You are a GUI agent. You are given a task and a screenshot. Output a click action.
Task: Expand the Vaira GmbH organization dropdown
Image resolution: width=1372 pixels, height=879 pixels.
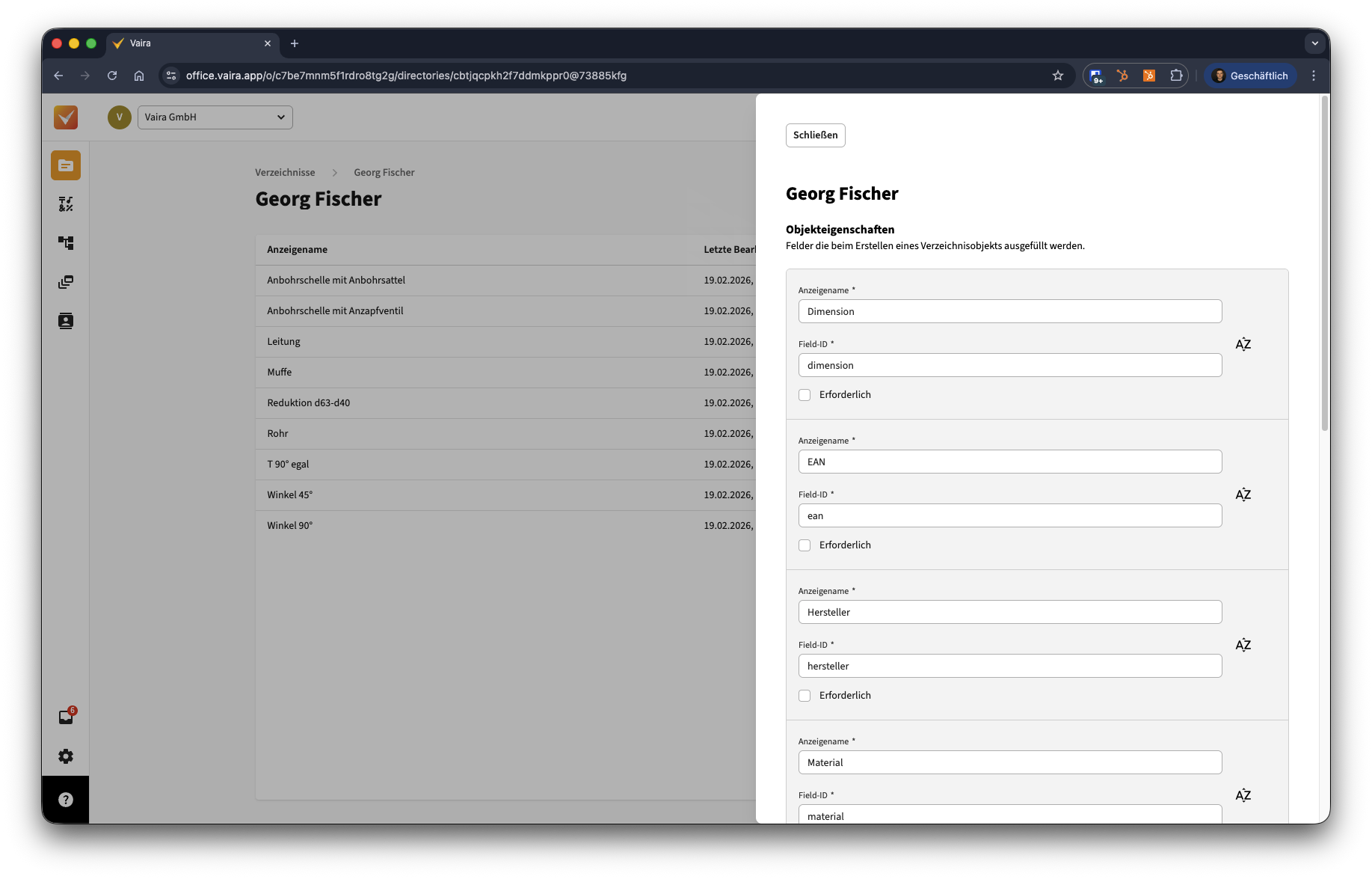pyautogui.click(x=215, y=117)
